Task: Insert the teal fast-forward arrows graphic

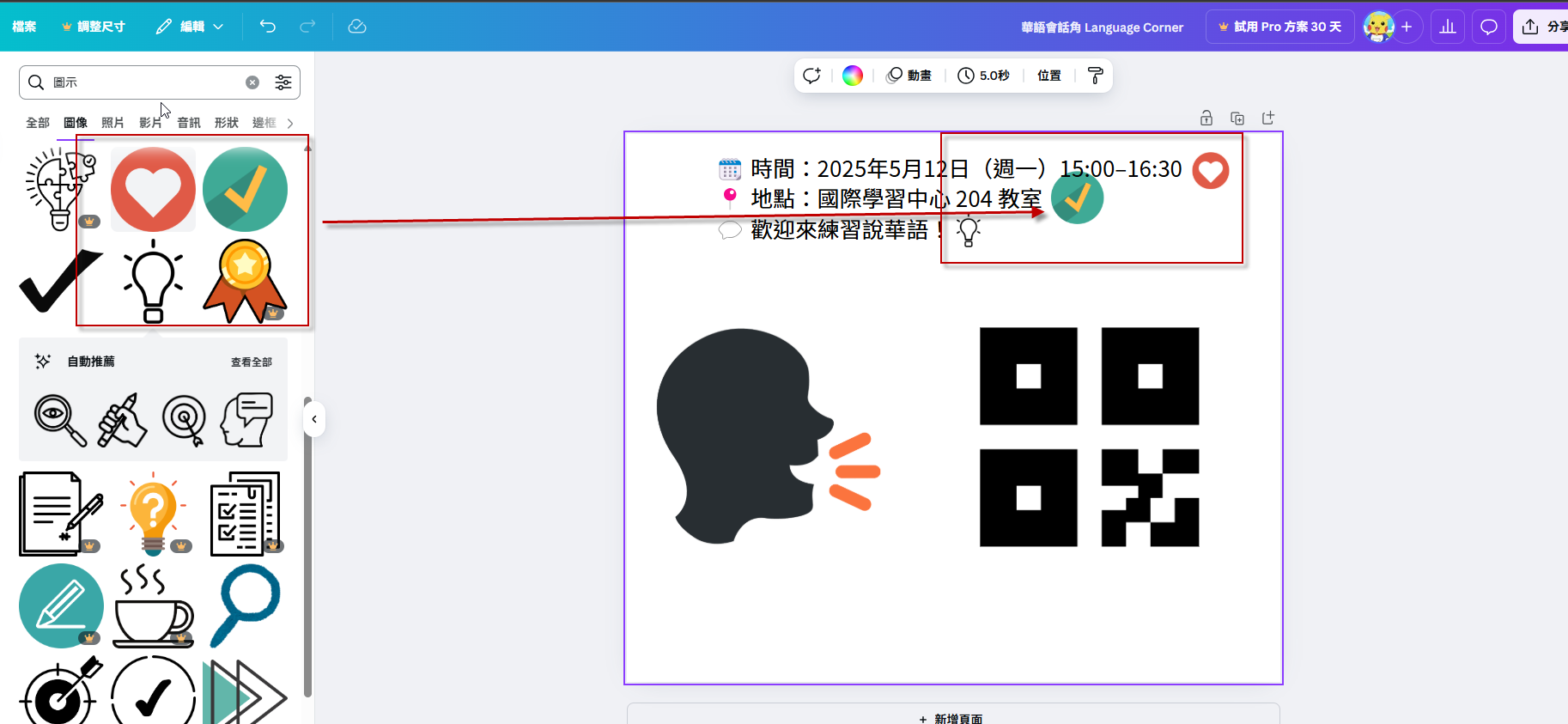Action: pos(246,691)
